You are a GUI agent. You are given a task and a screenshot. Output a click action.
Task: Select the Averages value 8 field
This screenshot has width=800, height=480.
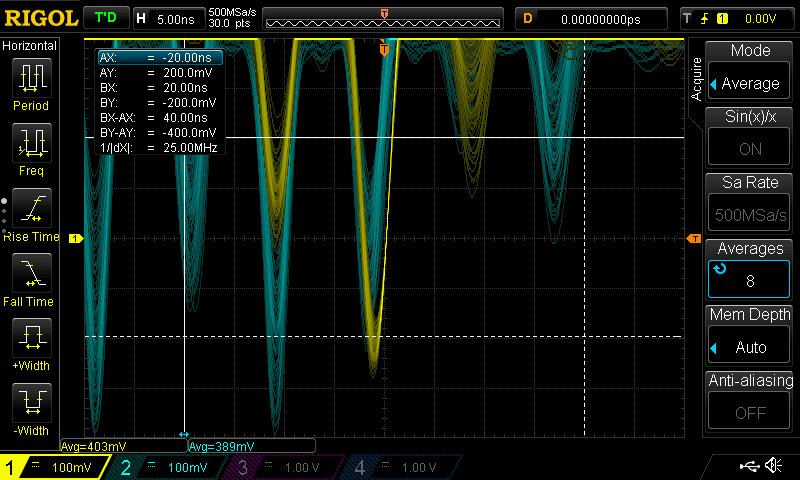[x=749, y=280]
